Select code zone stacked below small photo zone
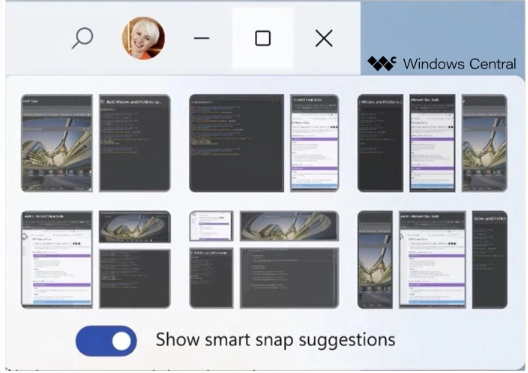Screen dimensions: 528x373 click(135, 279)
